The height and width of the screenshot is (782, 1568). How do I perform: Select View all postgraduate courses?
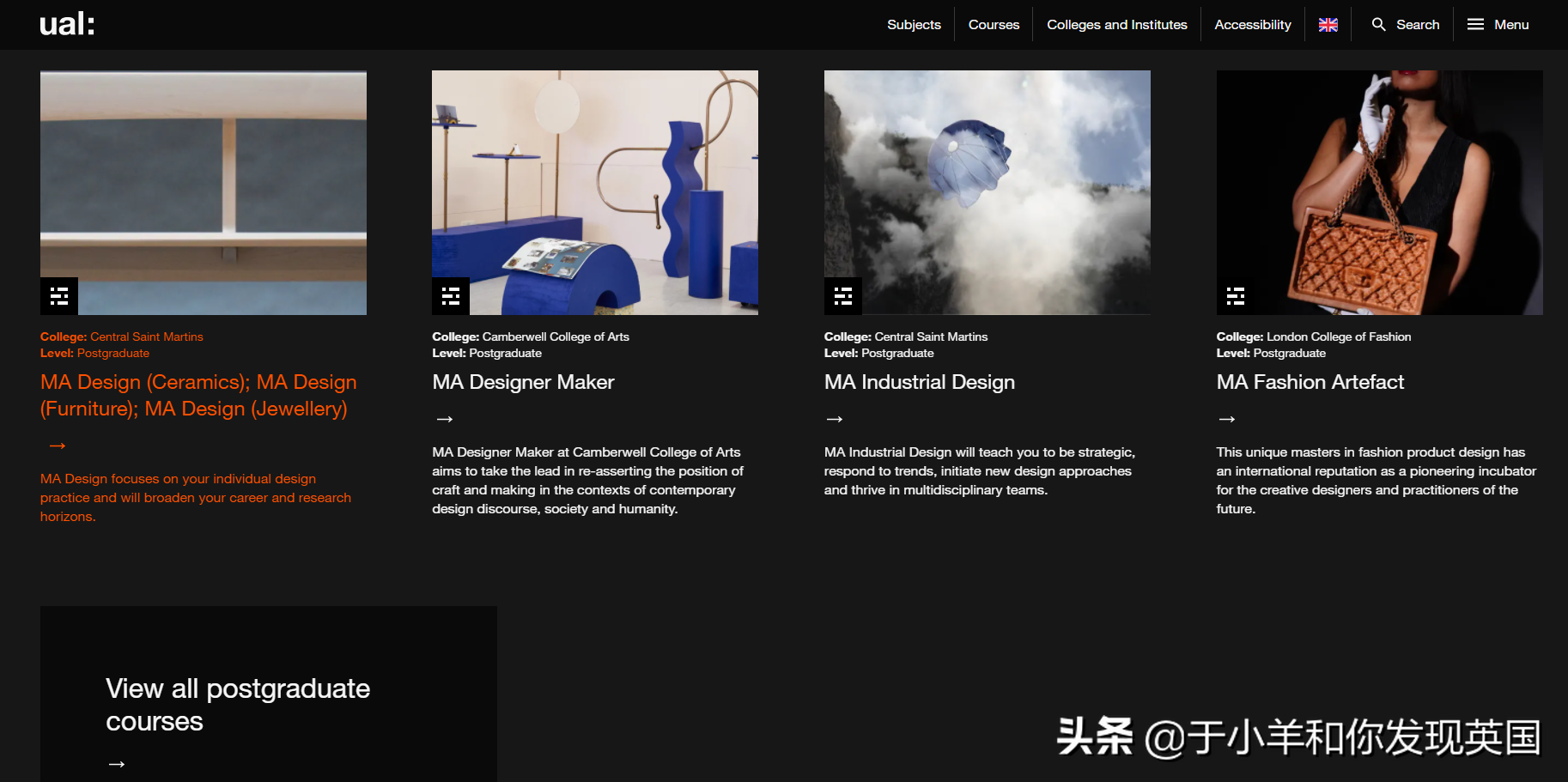click(x=238, y=705)
